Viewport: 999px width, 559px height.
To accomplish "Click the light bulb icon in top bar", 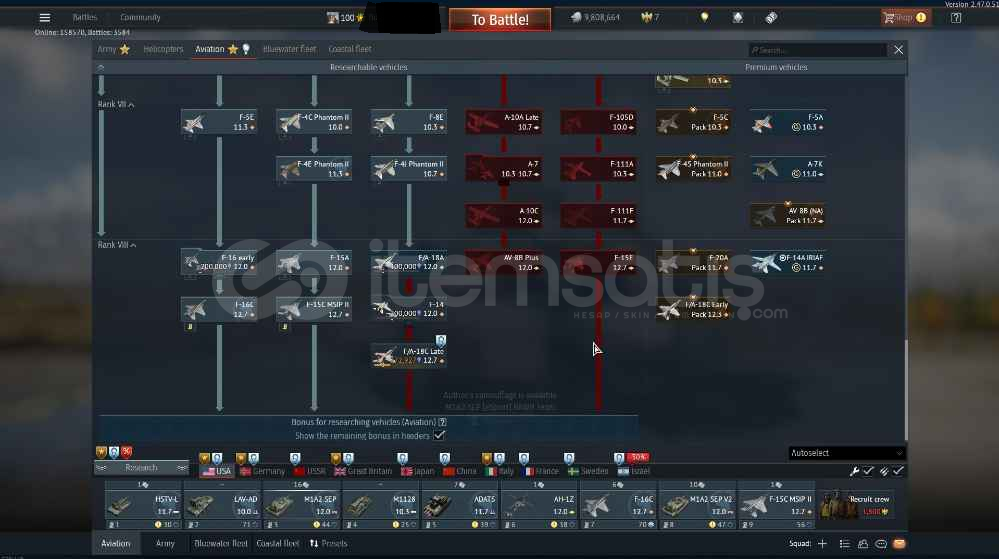I will [704, 17].
